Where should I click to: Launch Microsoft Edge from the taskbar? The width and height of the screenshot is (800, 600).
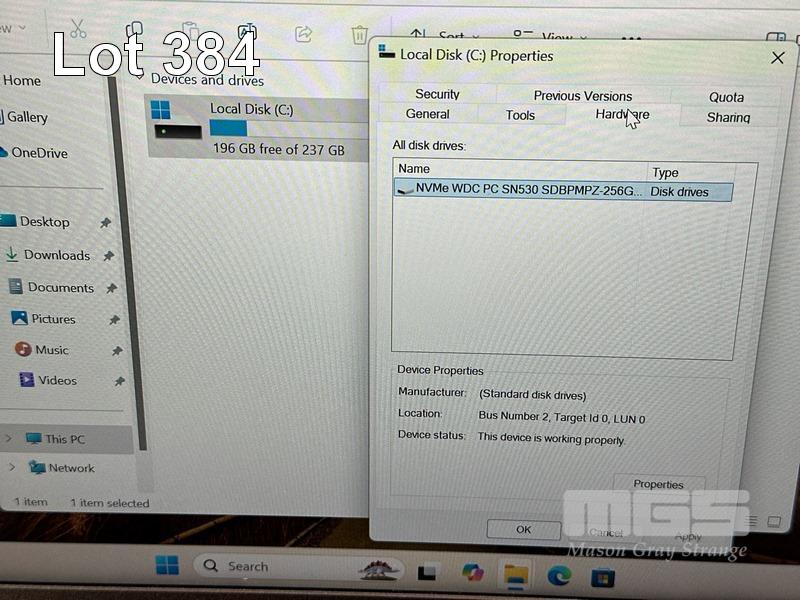click(559, 574)
